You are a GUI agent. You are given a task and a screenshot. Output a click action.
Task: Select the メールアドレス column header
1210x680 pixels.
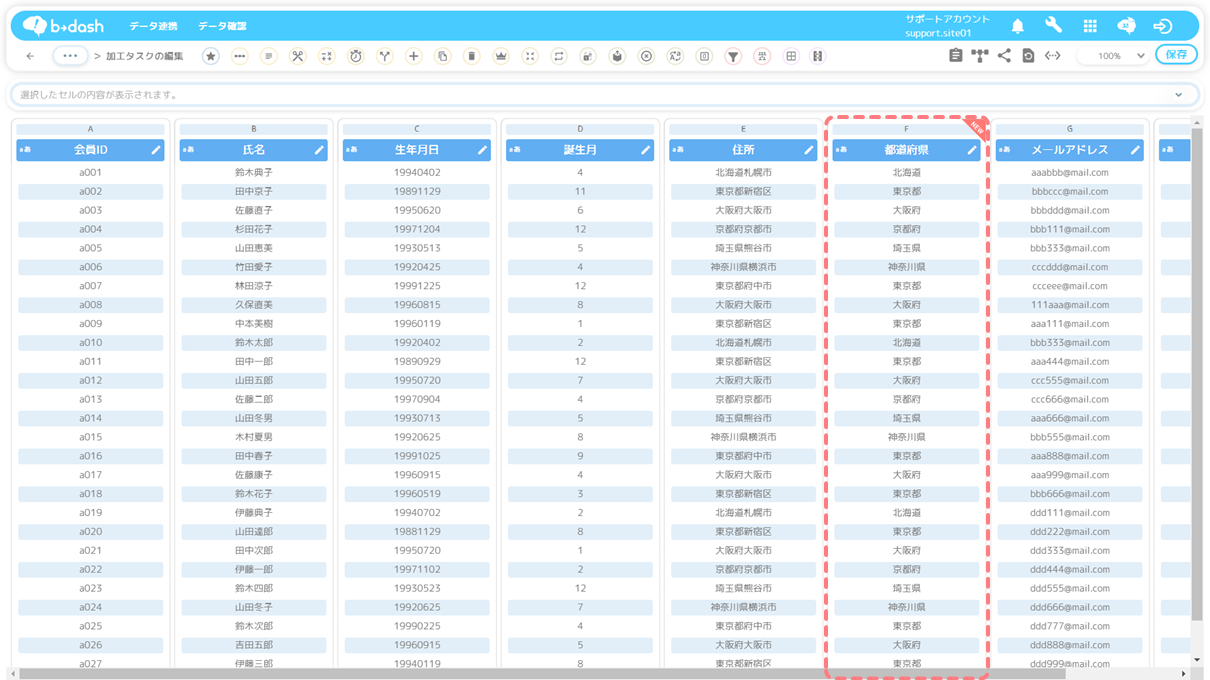point(1070,150)
